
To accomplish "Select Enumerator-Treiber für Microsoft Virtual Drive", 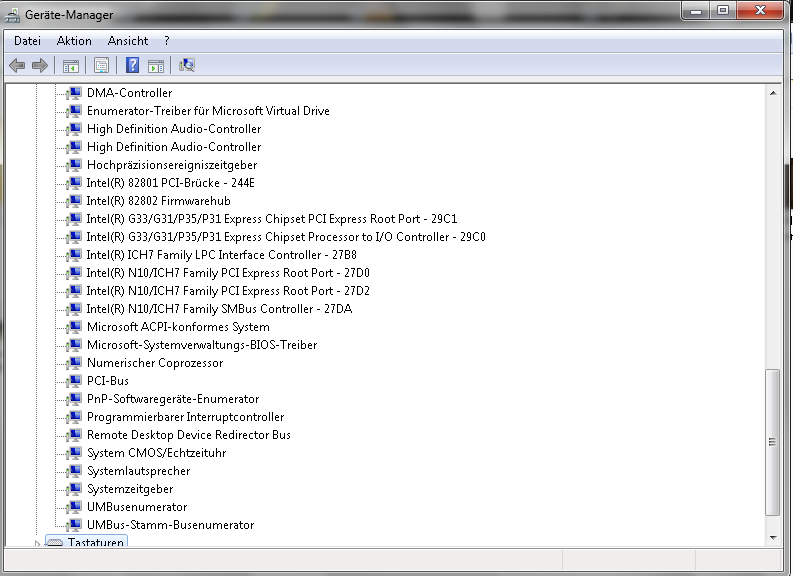I will tap(208, 111).
